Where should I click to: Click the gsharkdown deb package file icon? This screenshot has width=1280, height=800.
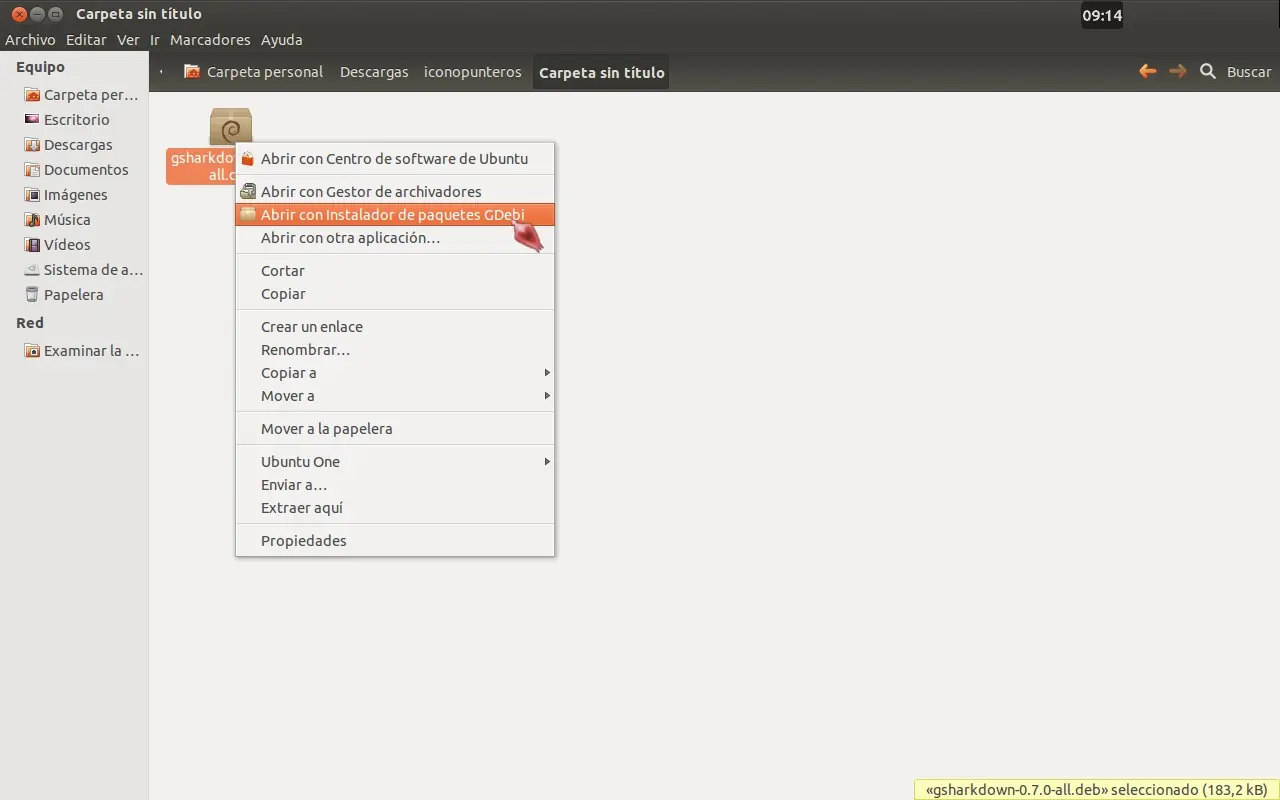tap(230, 127)
